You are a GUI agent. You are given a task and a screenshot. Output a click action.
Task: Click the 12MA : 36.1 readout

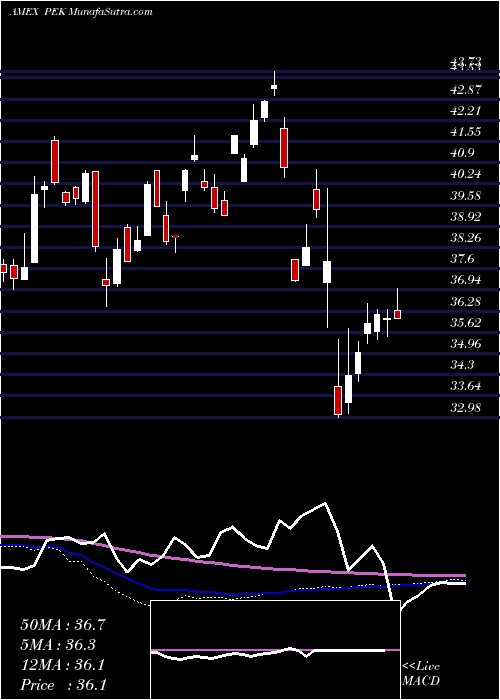63,665
